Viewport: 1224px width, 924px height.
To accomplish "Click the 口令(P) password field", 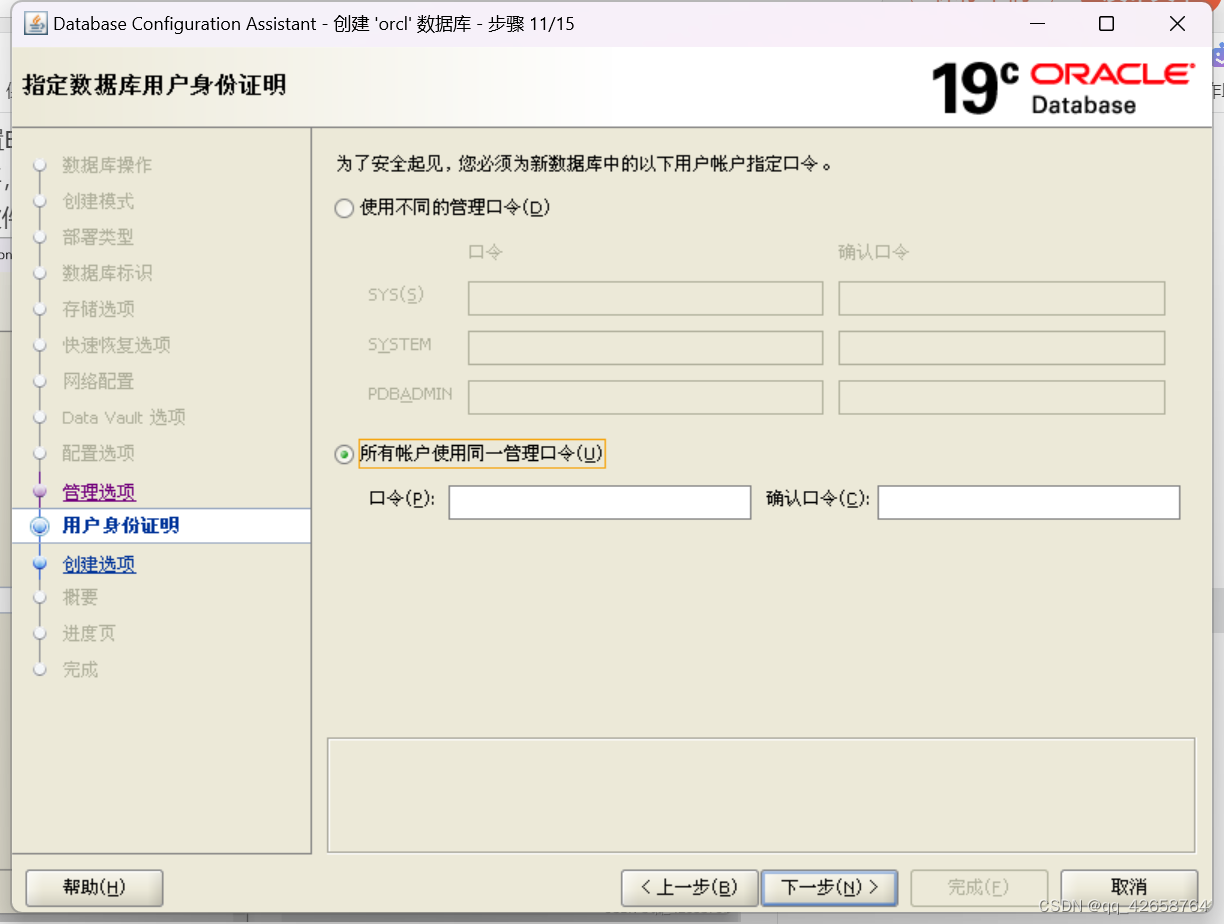I will tap(599, 502).
